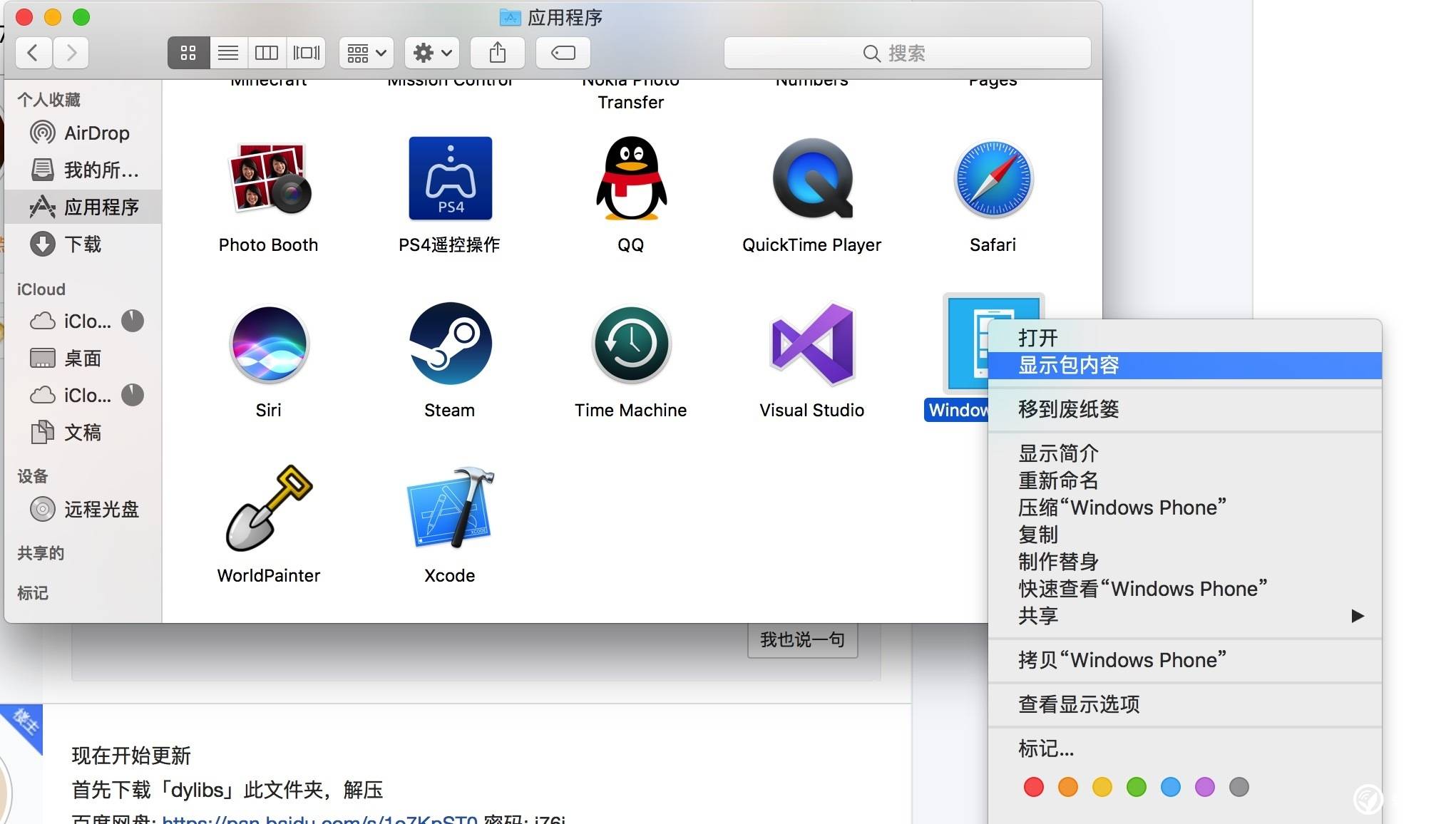Screen dimensions: 1456x824
Task: Select the Safari compass icon
Action: [993, 179]
